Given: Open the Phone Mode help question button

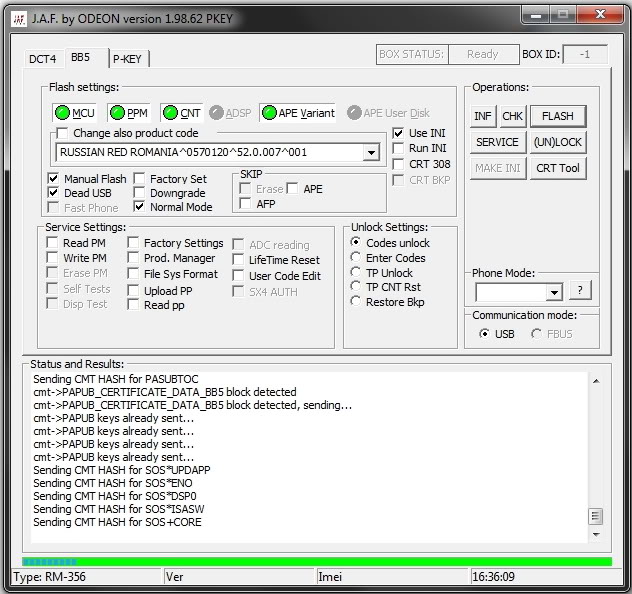Looking at the screenshot, I should [x=580, y=290].
